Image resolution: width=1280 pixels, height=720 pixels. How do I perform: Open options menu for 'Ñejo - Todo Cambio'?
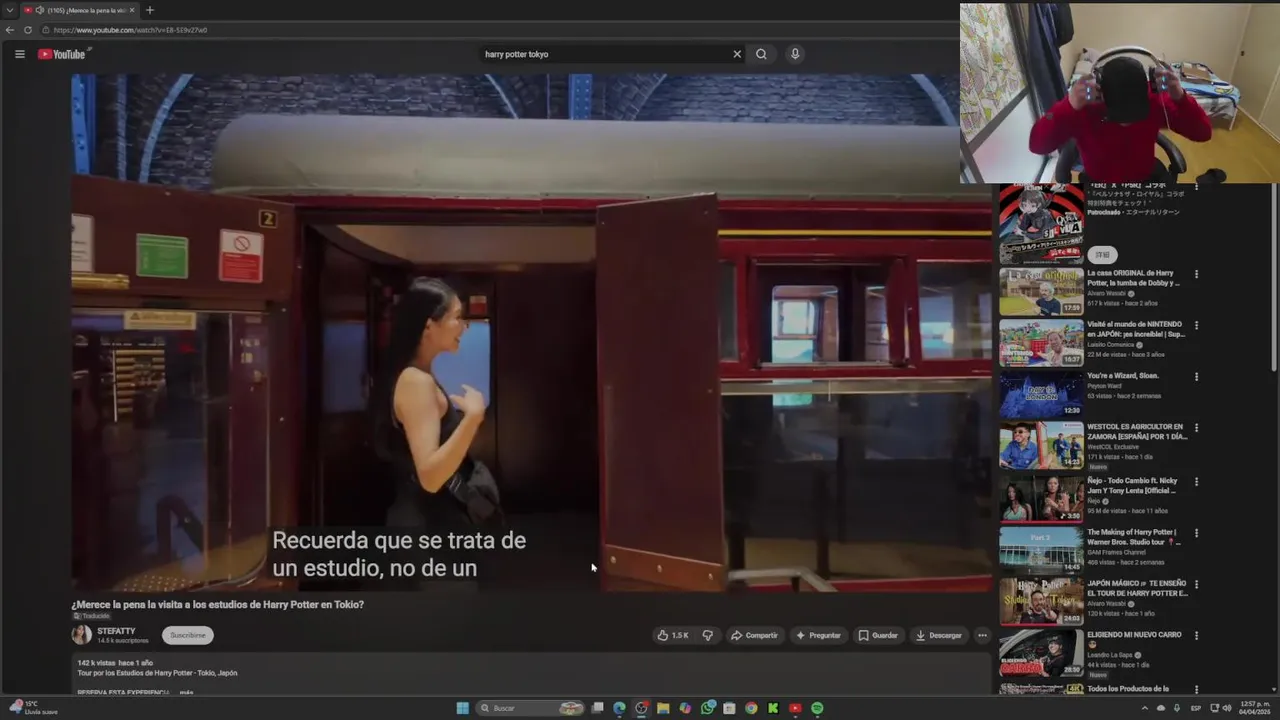pyautogui.click(x=1196, y=482)
